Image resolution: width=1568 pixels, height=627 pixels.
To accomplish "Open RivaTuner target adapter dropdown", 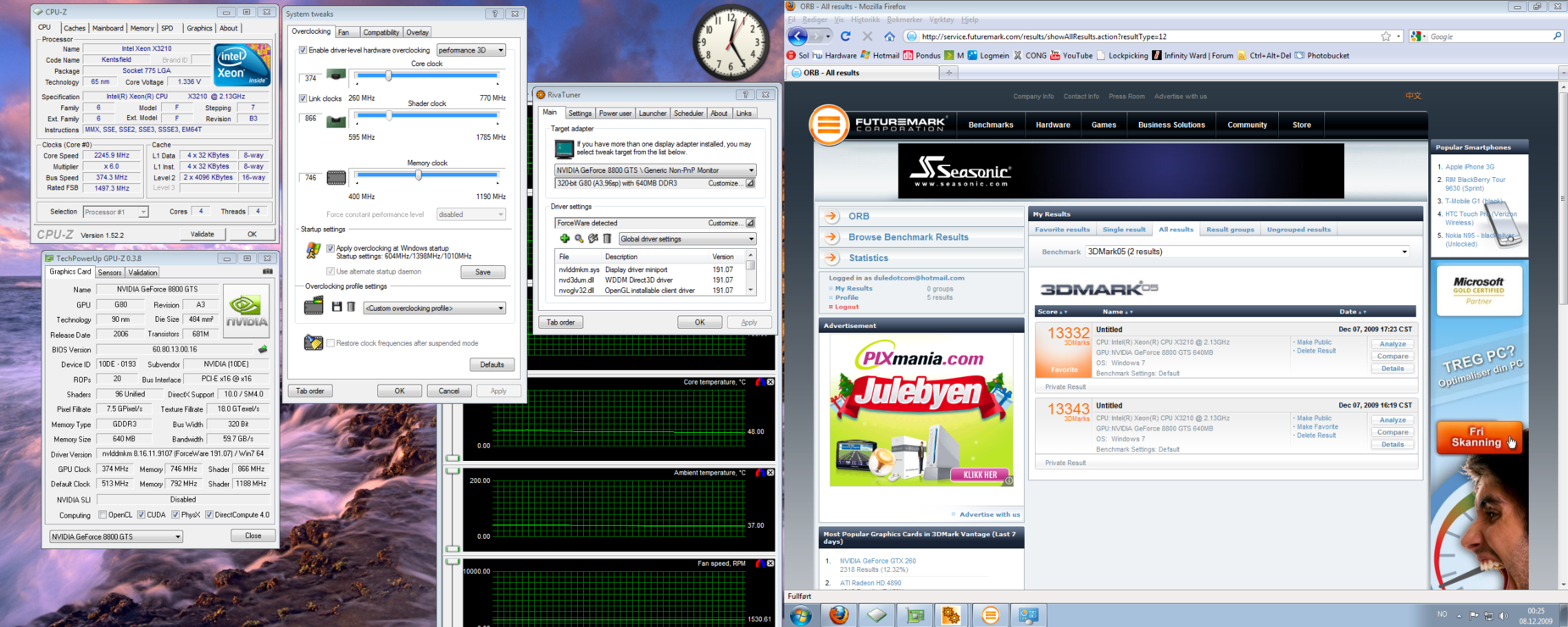I will coord(654,170).
